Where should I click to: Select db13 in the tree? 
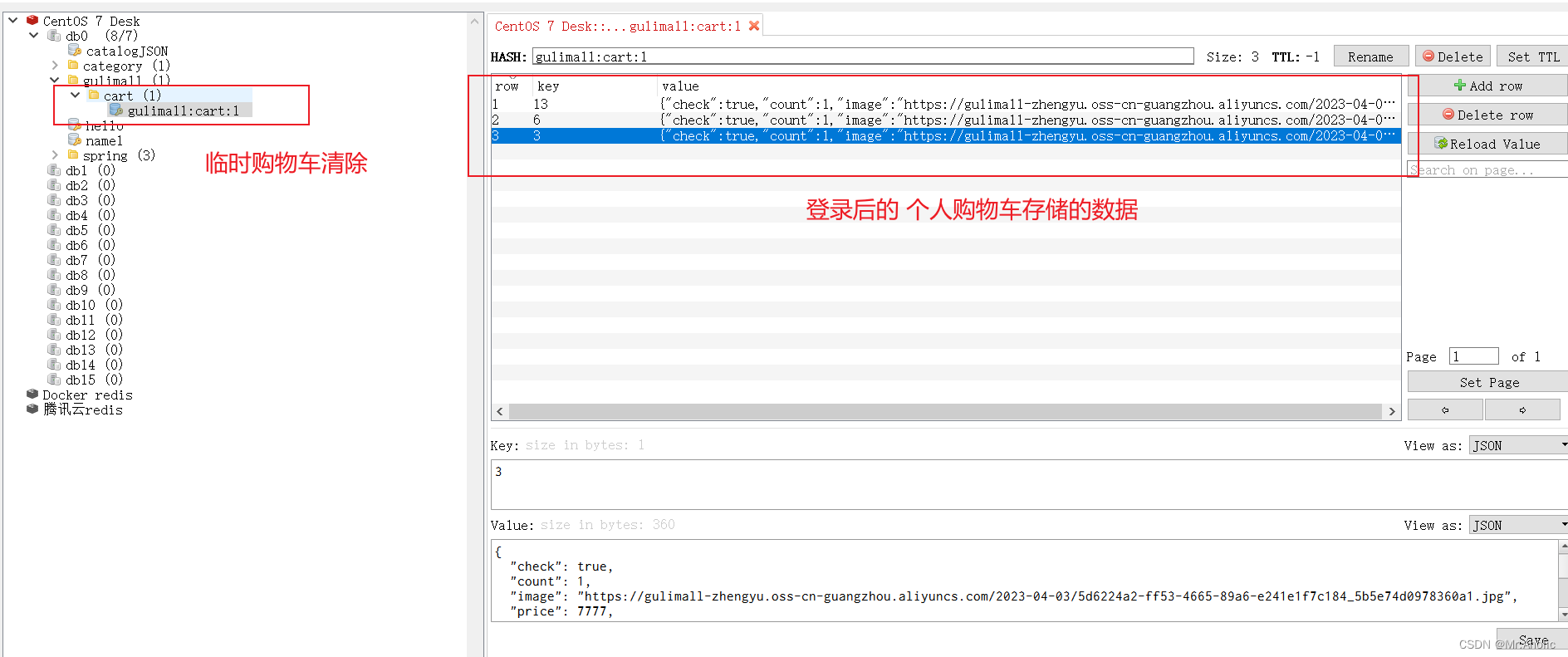coord(94,350)
